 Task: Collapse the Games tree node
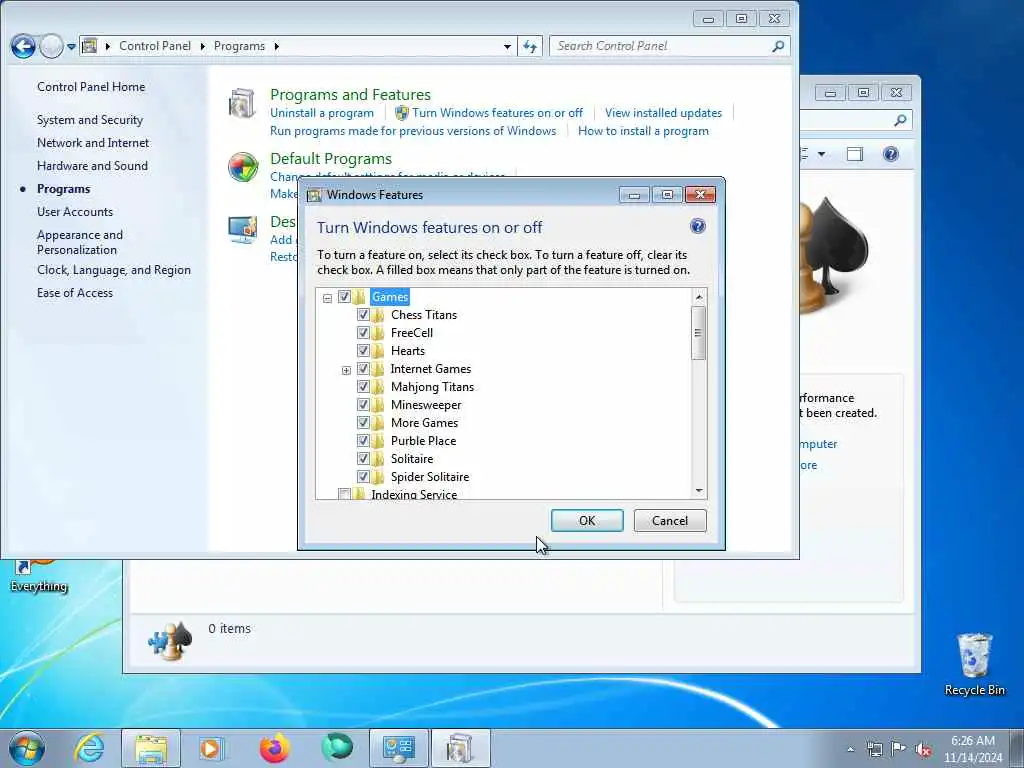coord(327,298)
